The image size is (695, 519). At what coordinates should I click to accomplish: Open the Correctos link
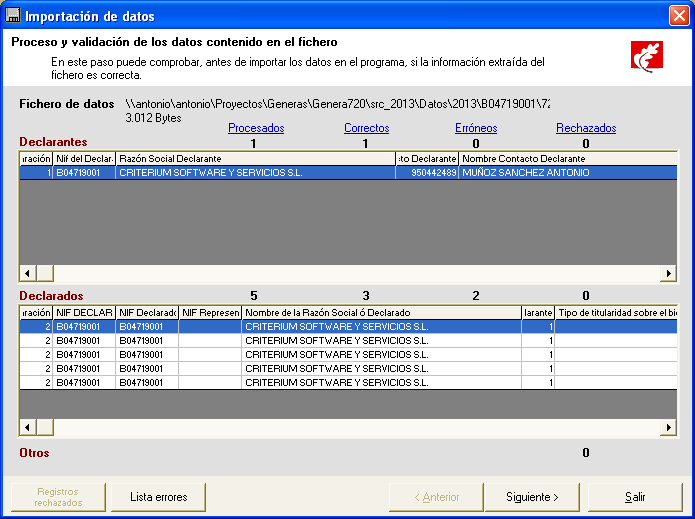coord(367,128)
